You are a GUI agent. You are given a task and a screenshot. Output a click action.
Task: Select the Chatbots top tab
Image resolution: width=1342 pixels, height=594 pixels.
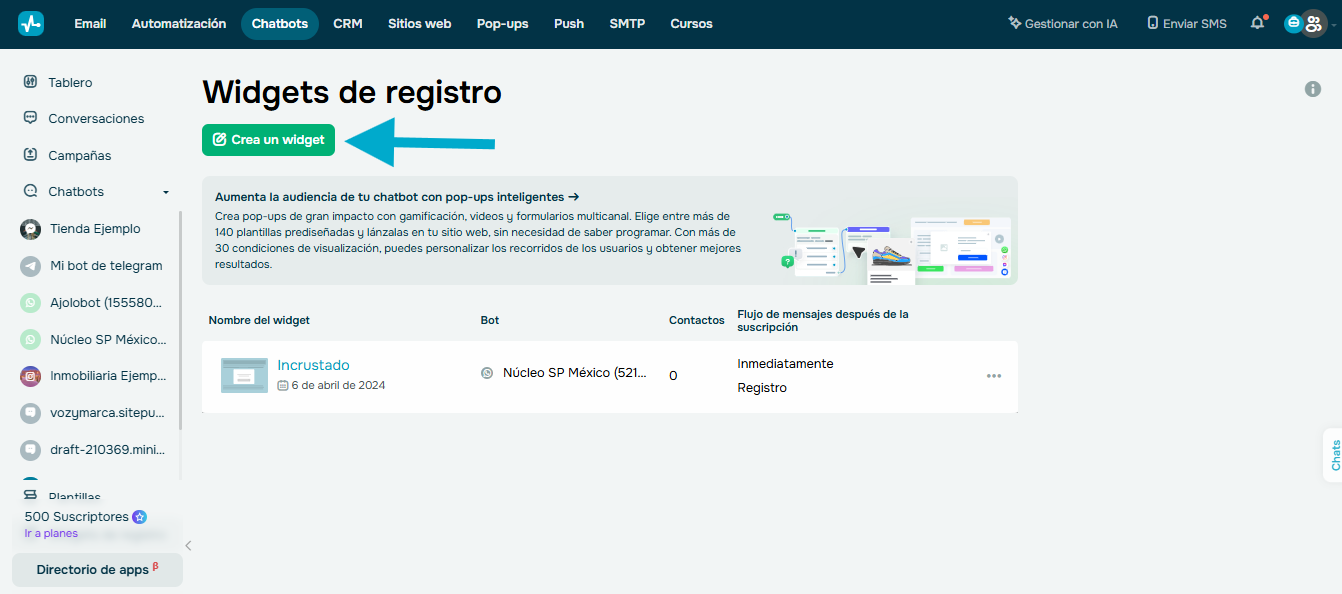tap(280, 24)
